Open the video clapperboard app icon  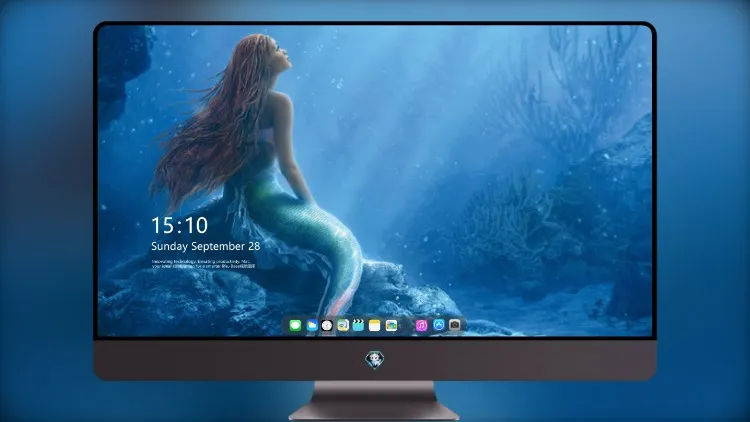(358, 325)
